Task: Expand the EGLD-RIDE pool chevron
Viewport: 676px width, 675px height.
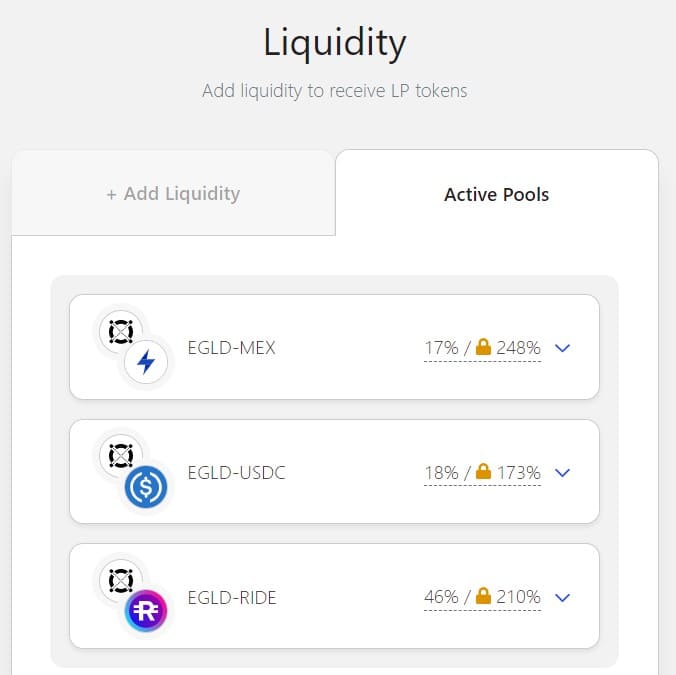Action: (563, 597)
